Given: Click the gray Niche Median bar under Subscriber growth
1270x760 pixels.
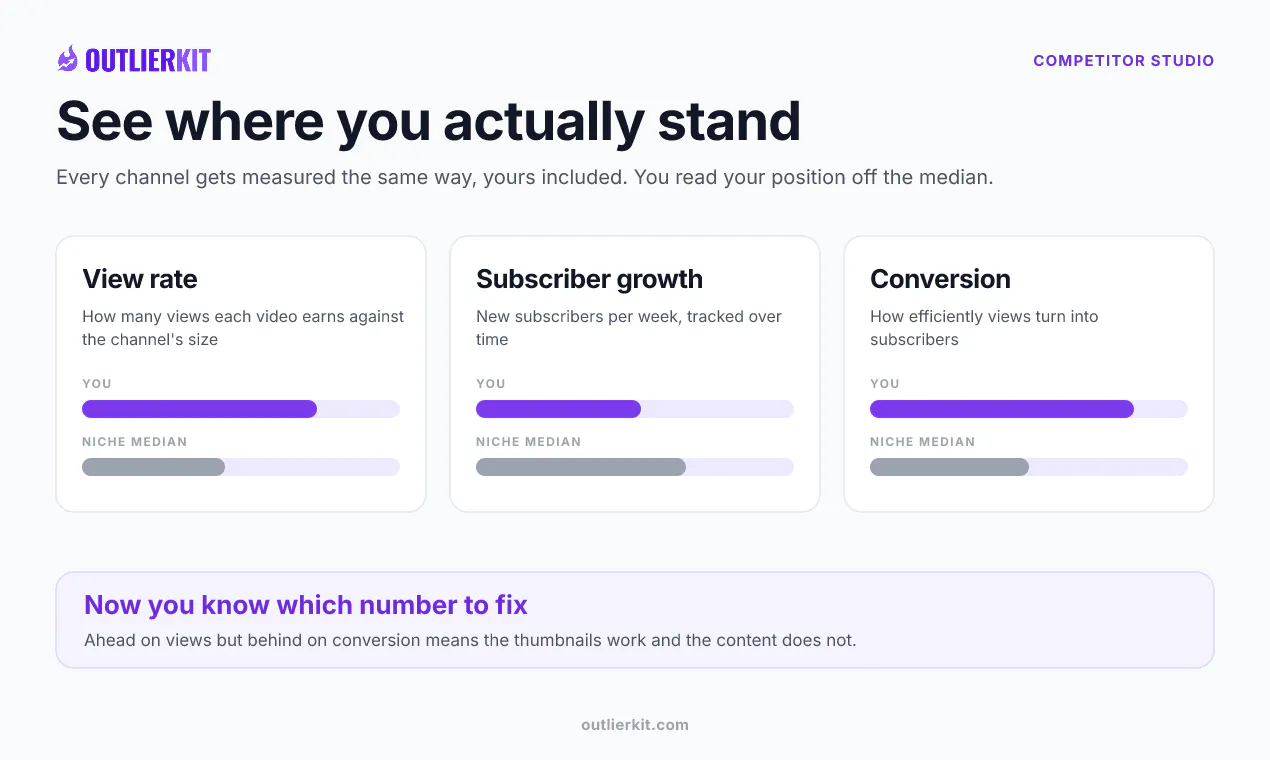Looking at the screenshot, I should click(x=581, y=467).
